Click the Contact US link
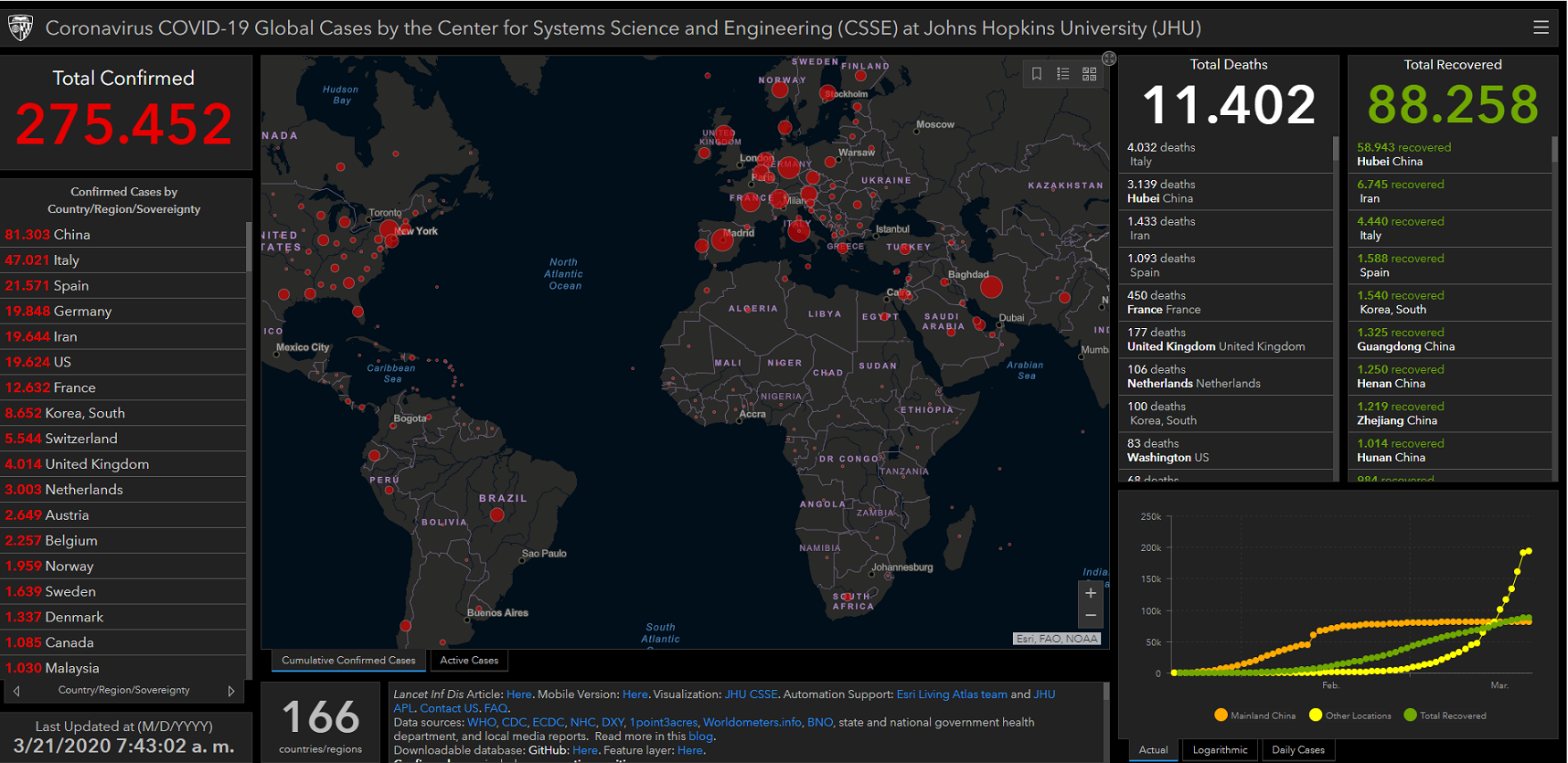1568x763 pixels. (x=449, y=708)
